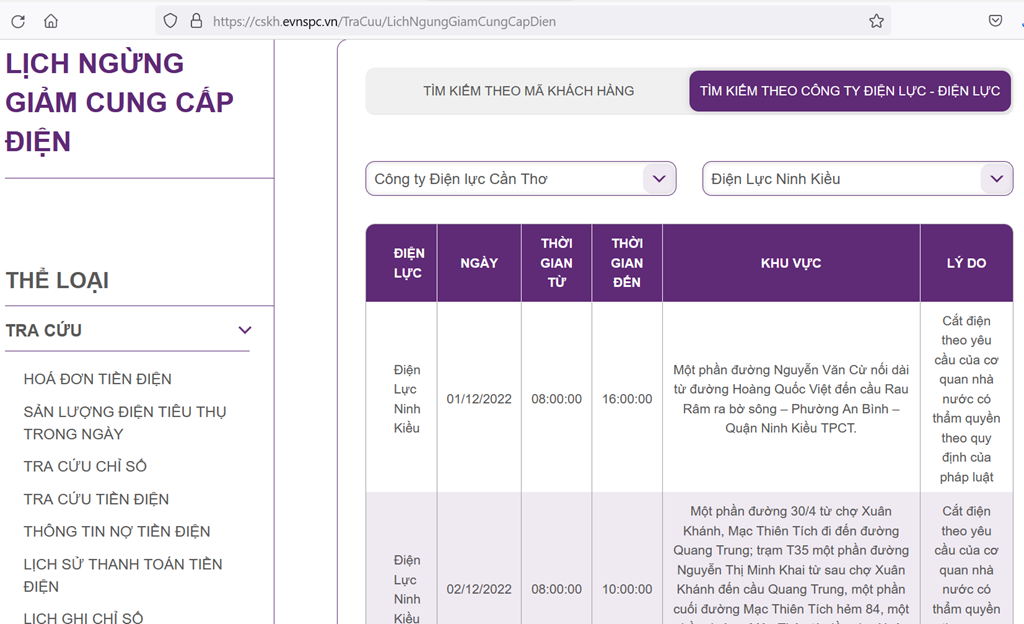1024x624 pixels.
Task: Select Tìm kiếm theo công ty điện lực tab
Action: coord(849,91)
